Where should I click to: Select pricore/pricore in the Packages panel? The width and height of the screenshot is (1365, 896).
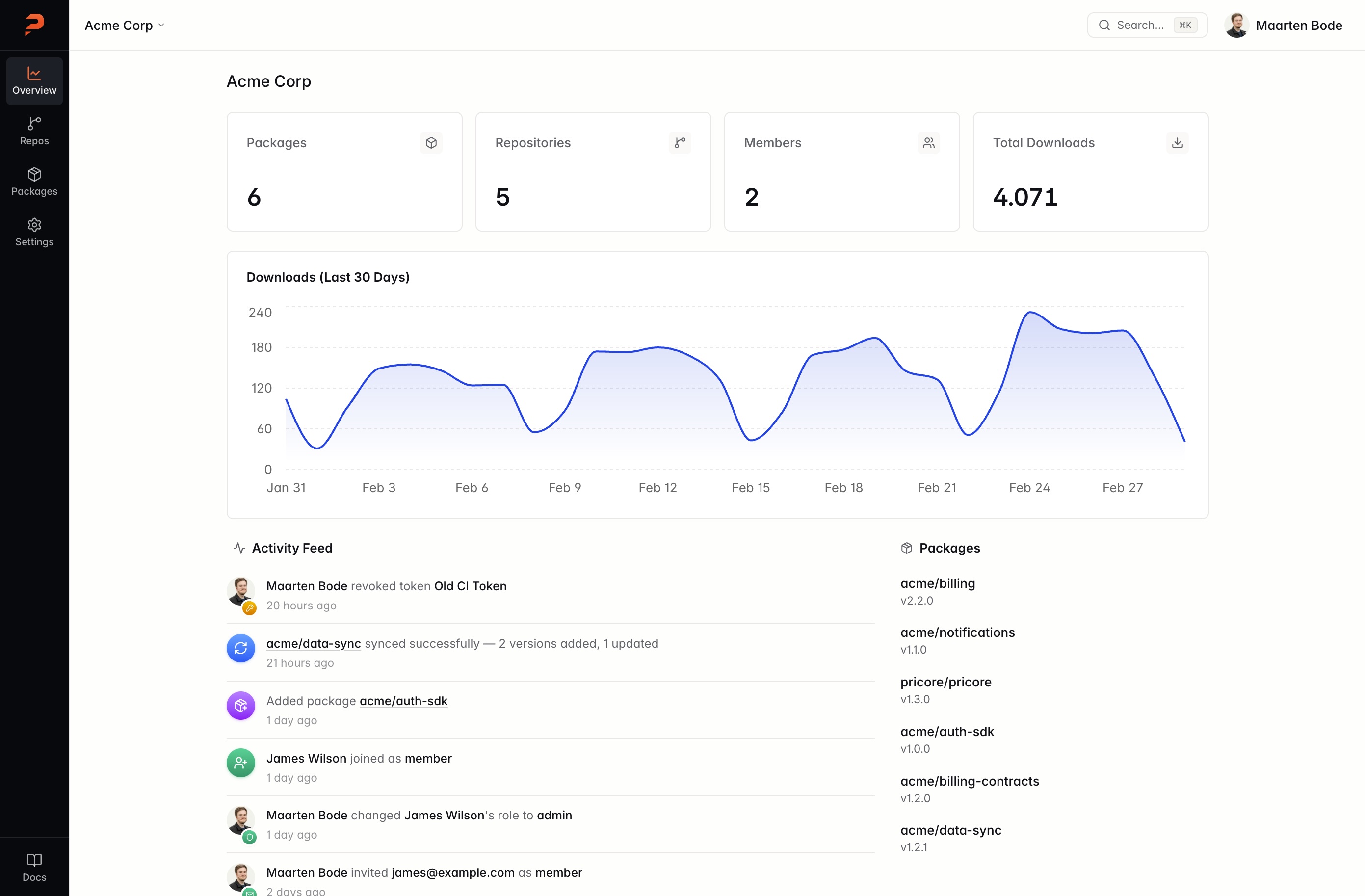point(946,682)
